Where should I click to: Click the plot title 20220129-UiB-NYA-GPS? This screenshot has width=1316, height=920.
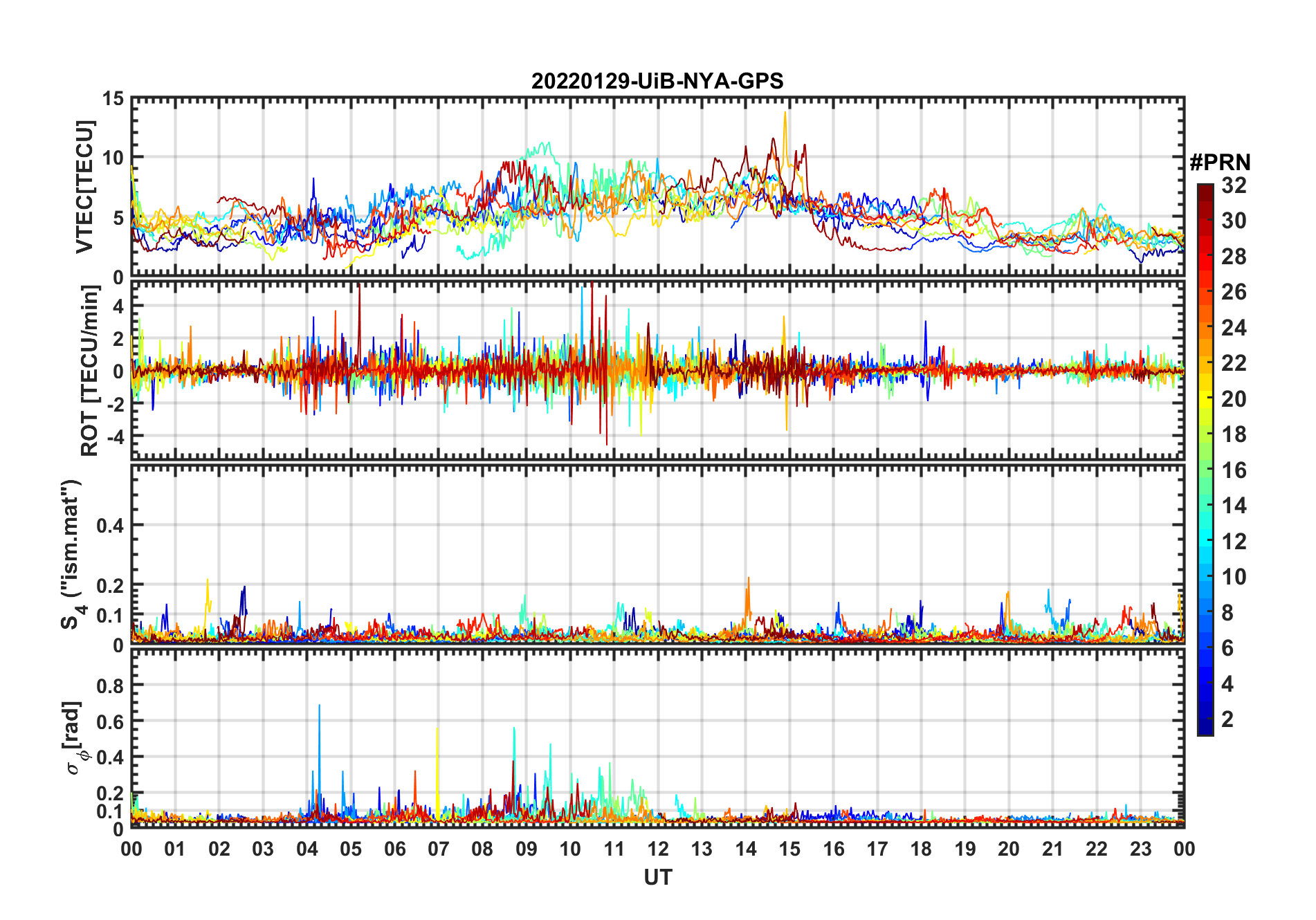(657, 82)
